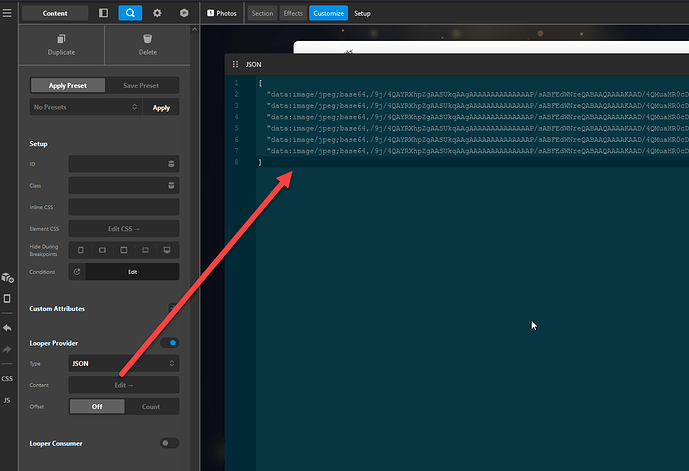Image resolution: width=689 pixels, height=471 pixels.
Task: Click the JSON editor drag handle icon
Action: point(236,64)
